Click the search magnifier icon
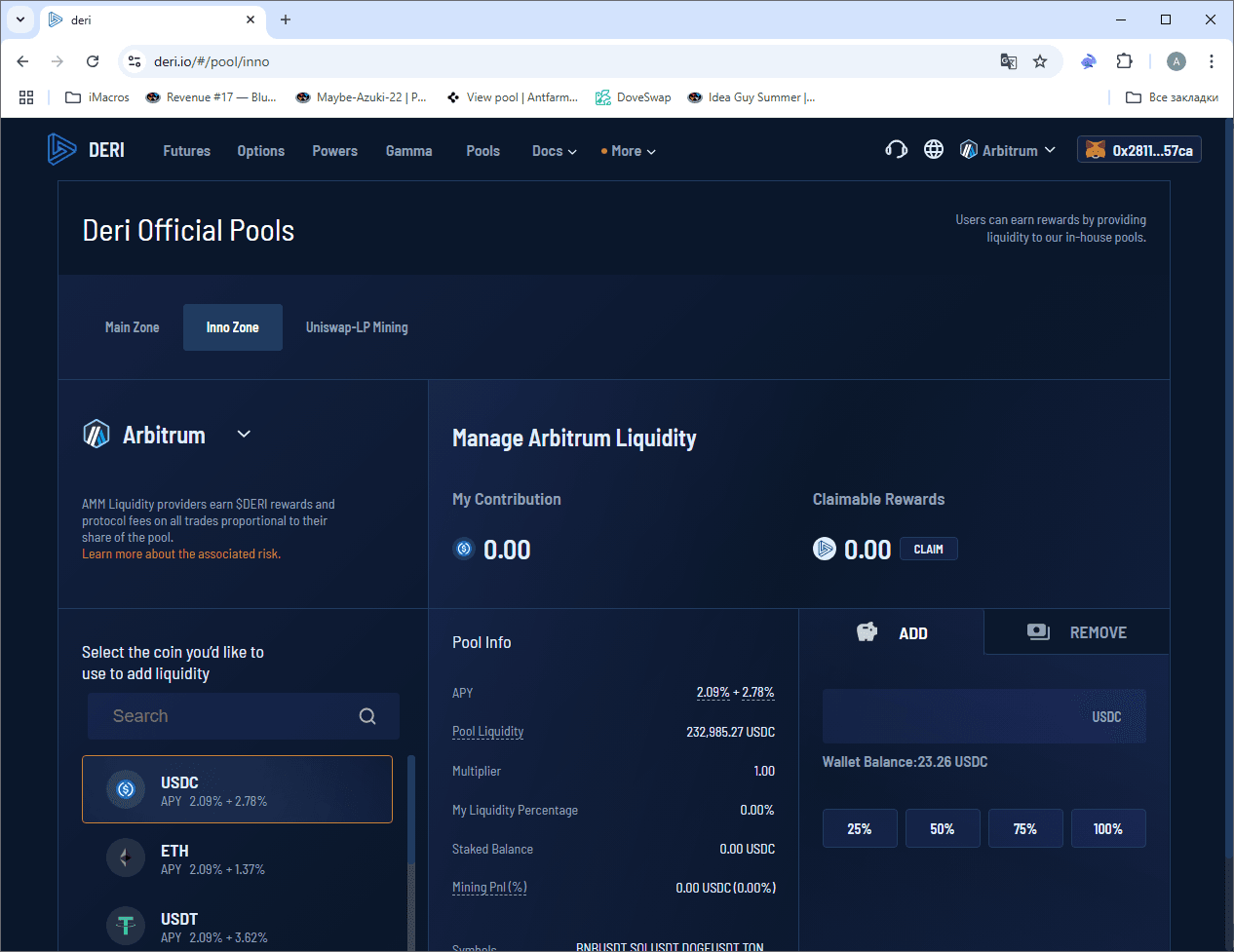Screen dimensions: 1234x952 click(x=367, y=716)
